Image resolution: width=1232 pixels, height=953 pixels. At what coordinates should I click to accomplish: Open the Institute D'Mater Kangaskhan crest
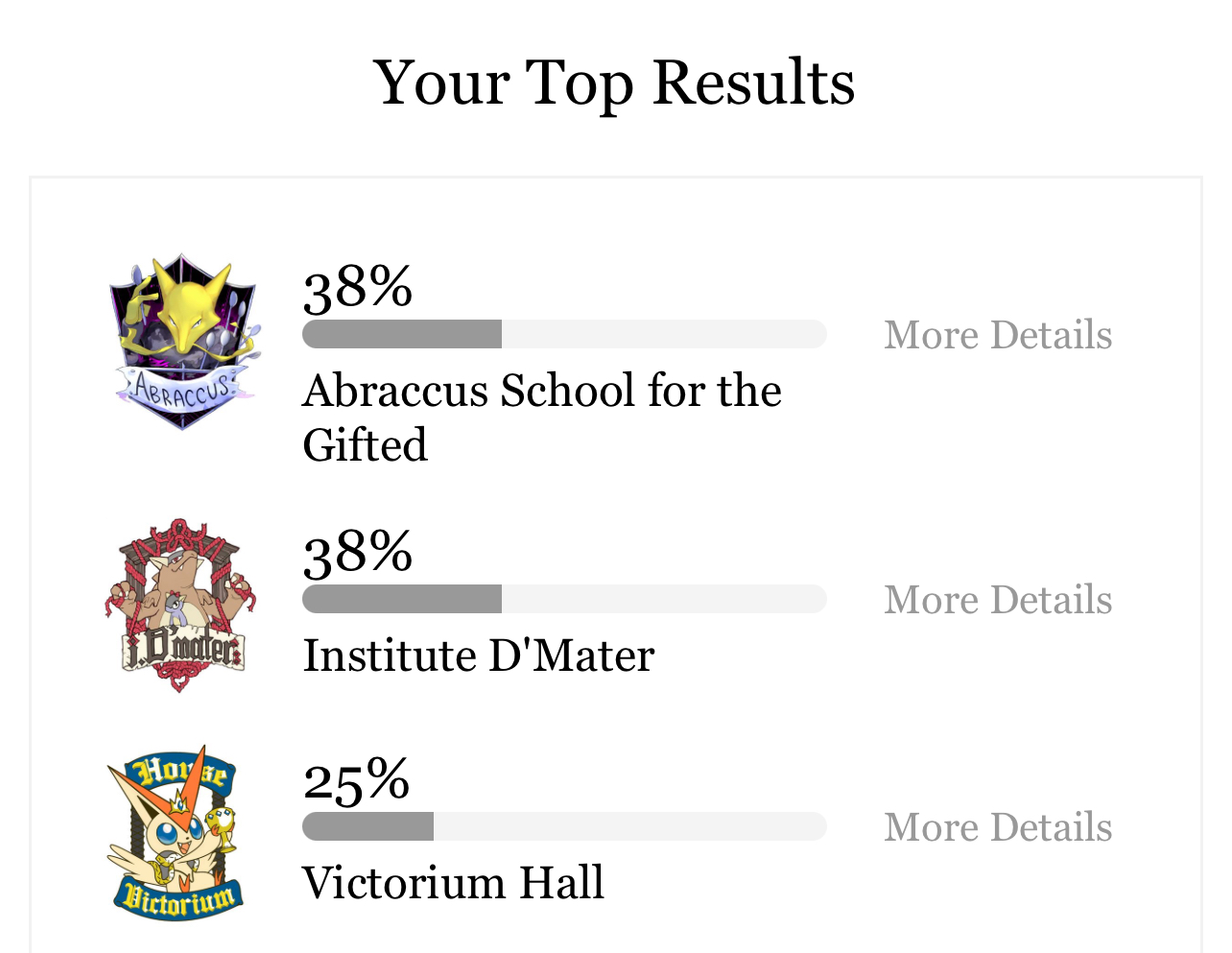(x=179, y=606)
